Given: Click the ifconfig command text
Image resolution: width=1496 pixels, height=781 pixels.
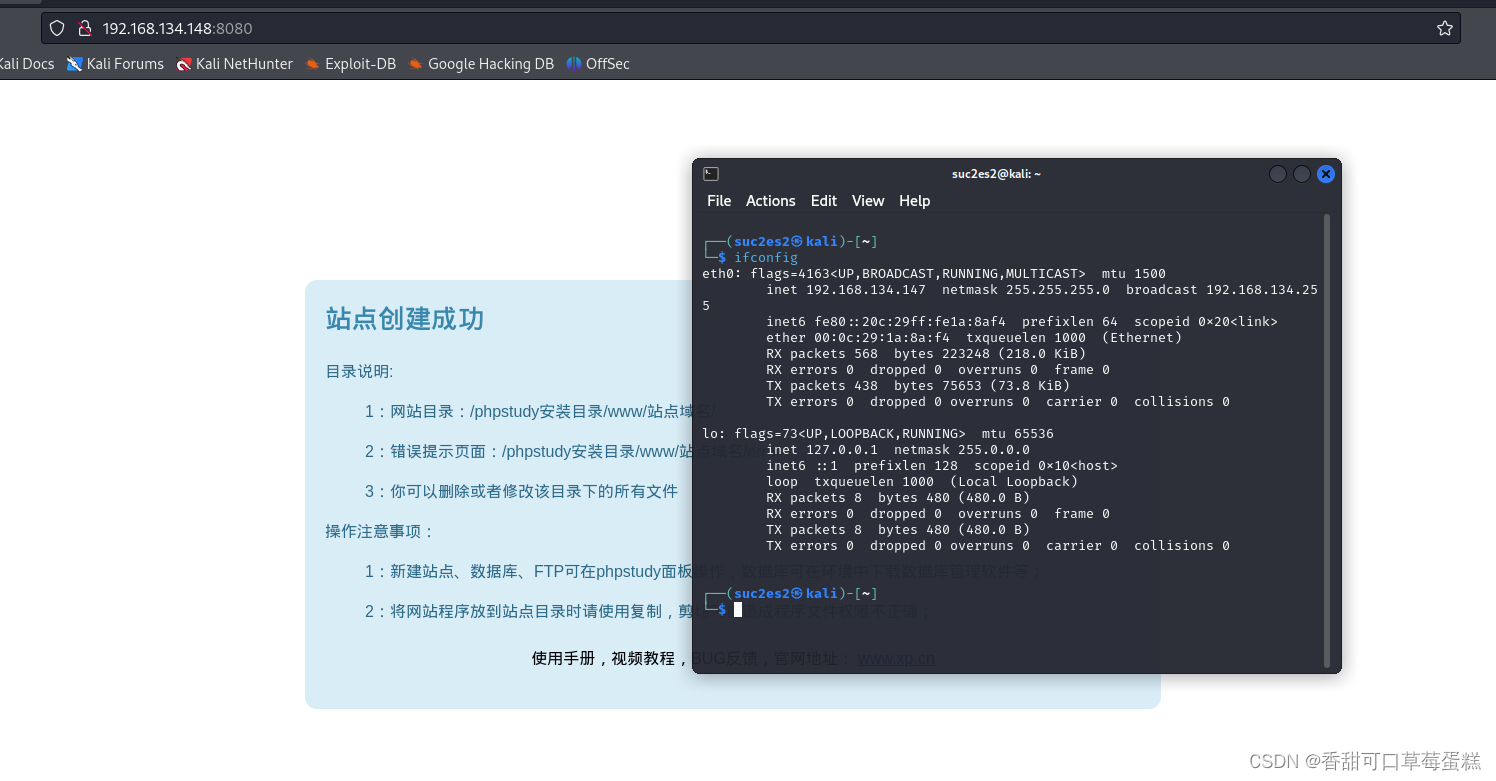Looking at the screenshot, I should [766, 258].
